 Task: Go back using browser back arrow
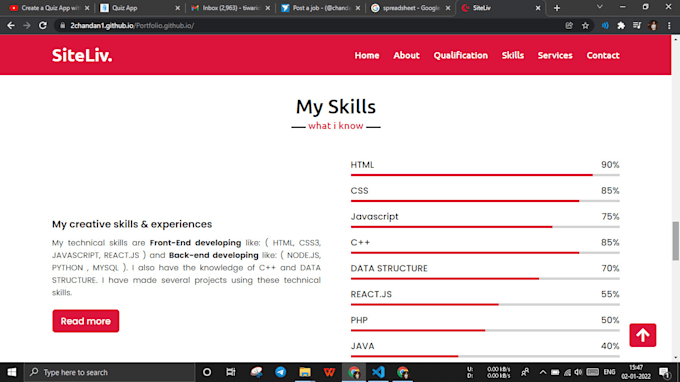[x=11, y=26]
